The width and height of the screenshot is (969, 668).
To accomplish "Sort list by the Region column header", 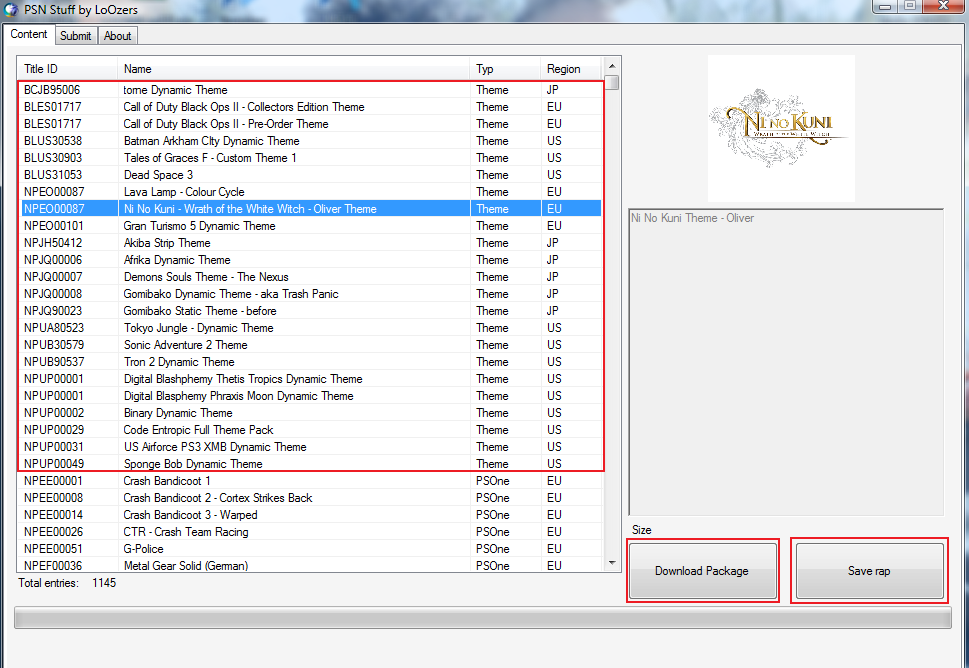I will (x=571, y=69).
